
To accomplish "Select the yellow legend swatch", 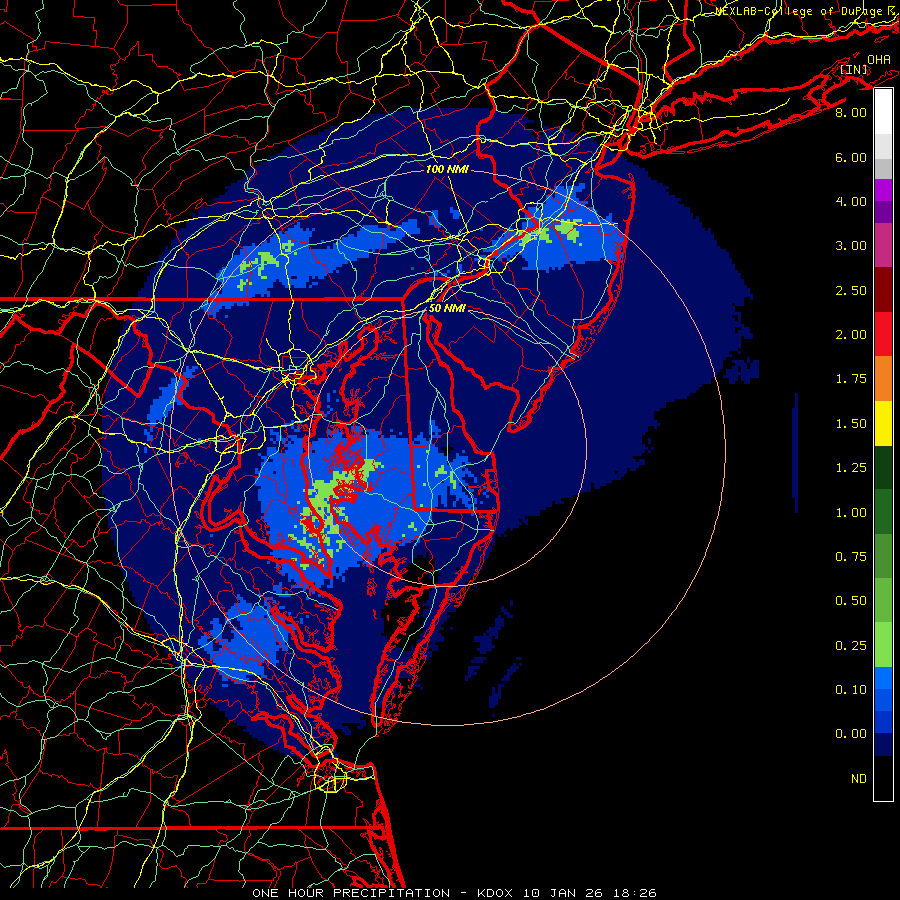I will point(883,423).
